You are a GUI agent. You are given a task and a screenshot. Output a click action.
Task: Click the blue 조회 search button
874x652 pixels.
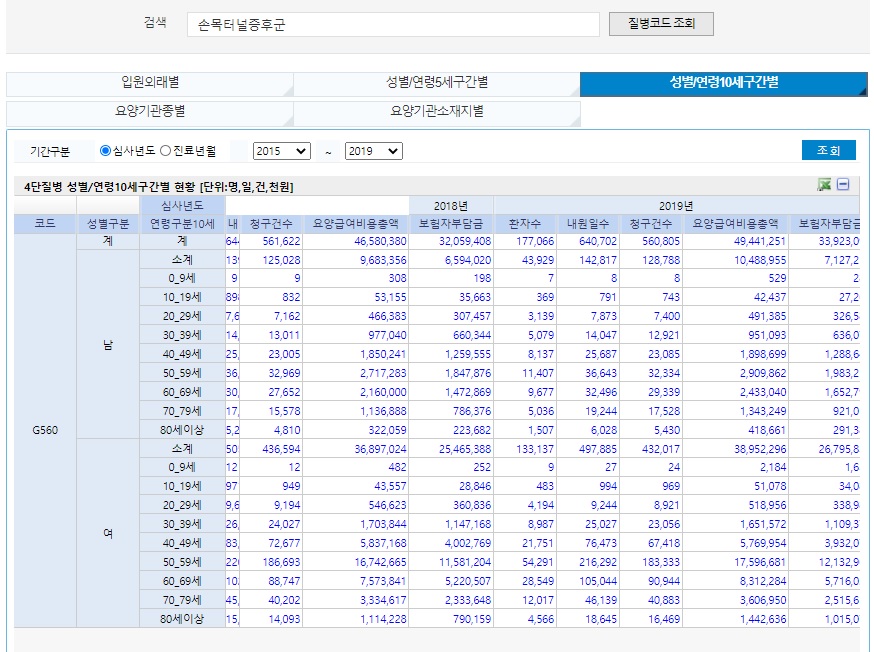point(828,151)
